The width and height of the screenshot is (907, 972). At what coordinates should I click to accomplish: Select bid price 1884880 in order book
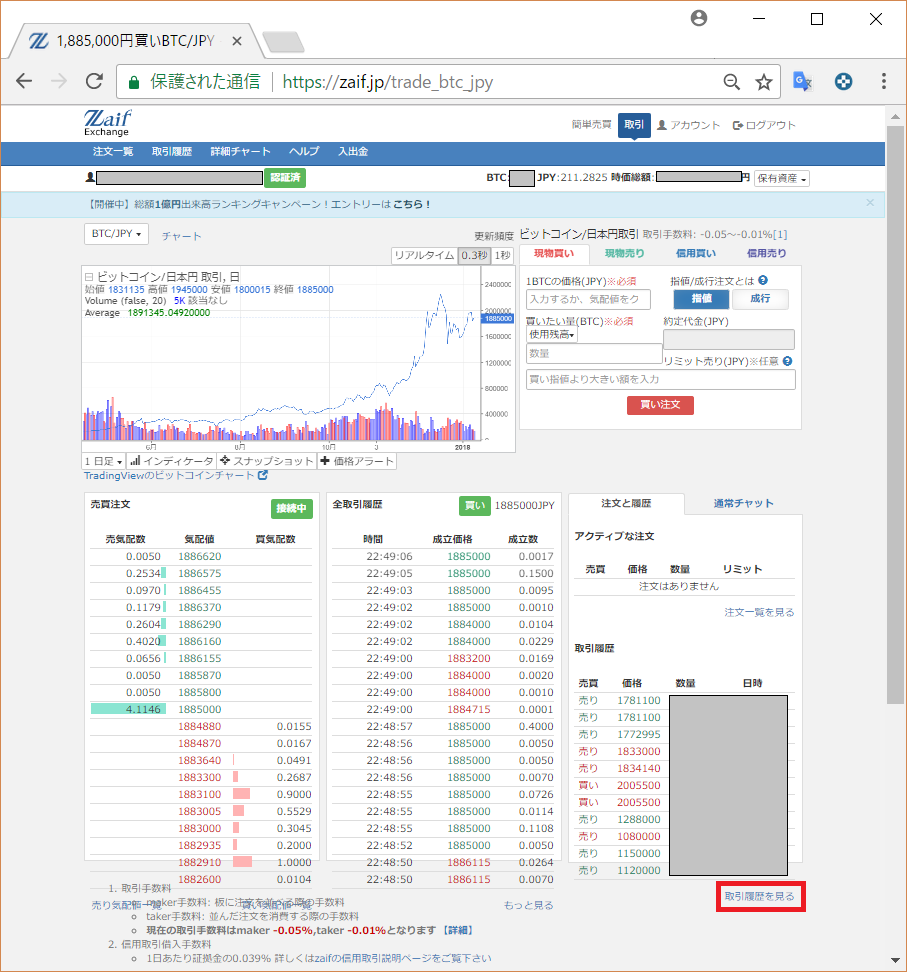[x=200, y=727]
